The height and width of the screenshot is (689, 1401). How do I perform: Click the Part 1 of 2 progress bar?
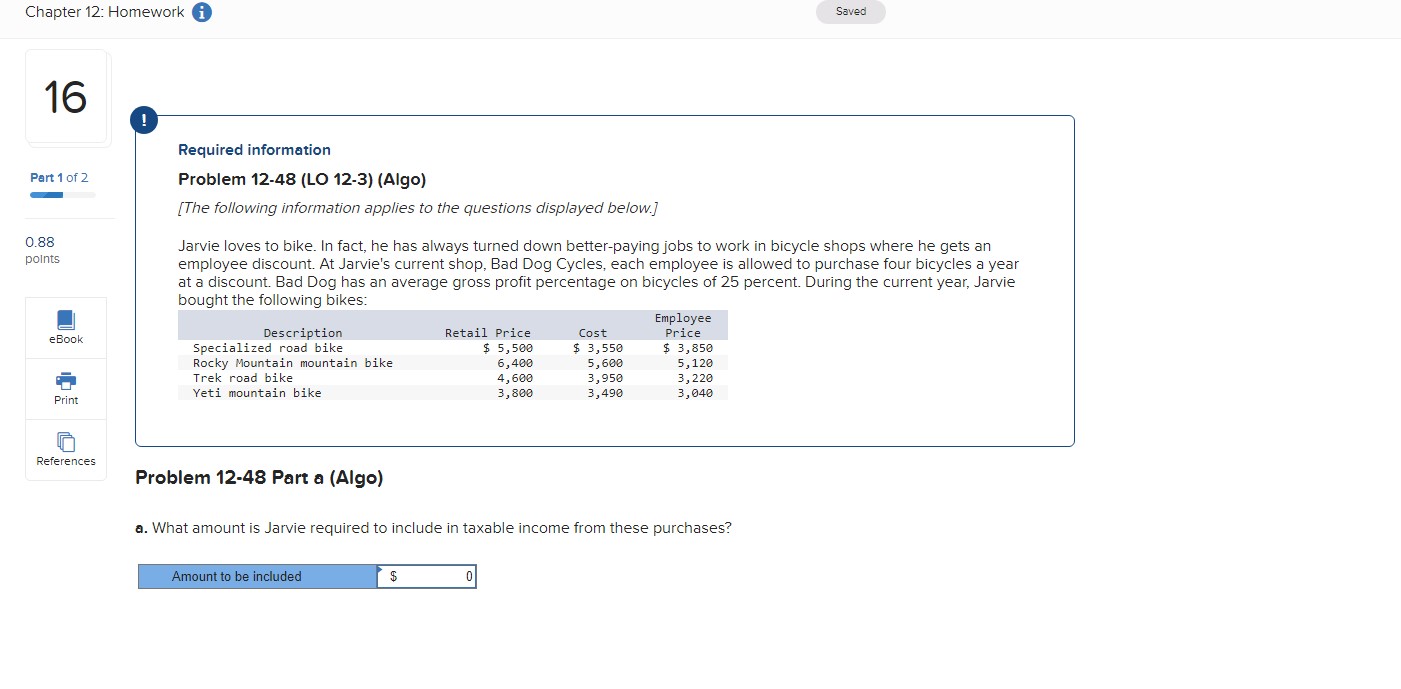(62, 195)
